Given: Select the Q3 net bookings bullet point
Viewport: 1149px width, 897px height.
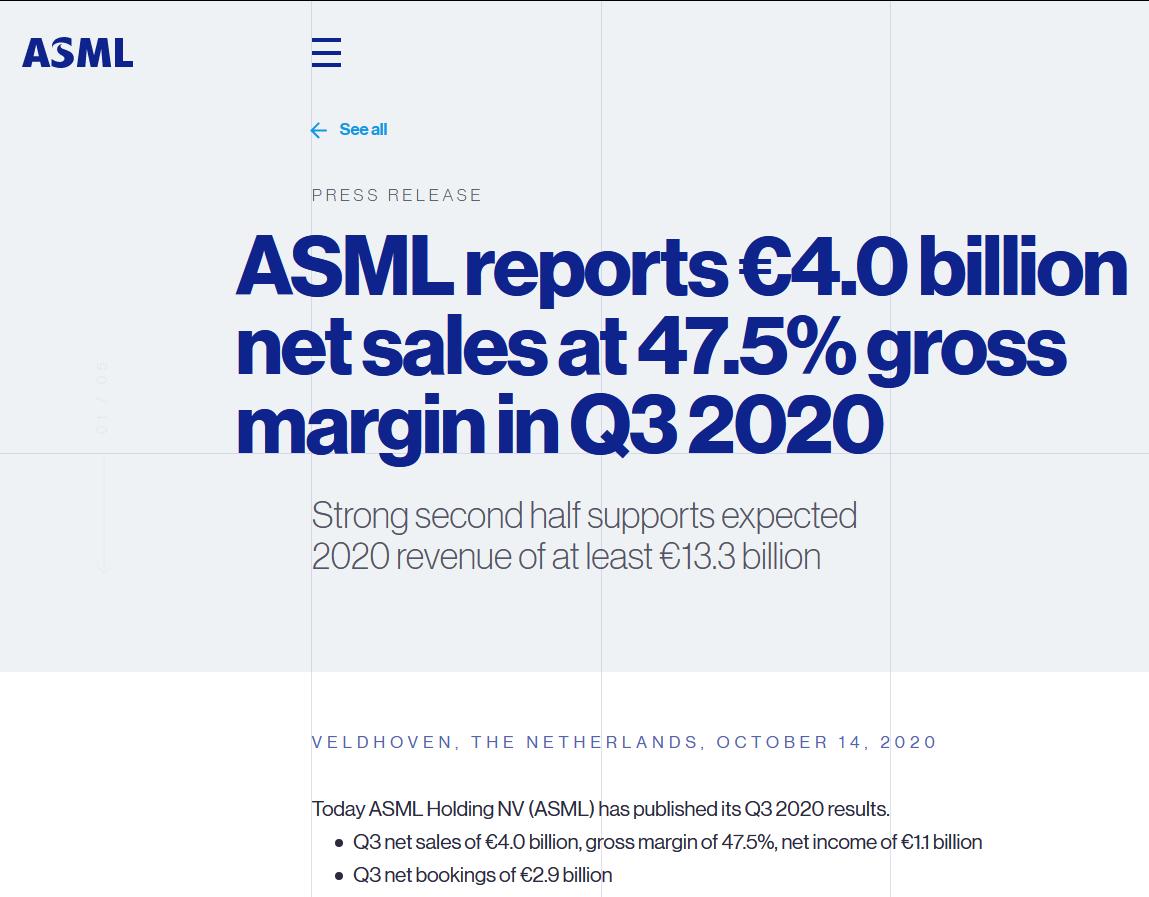Looking at the screenshot, I should coord(483,874).
